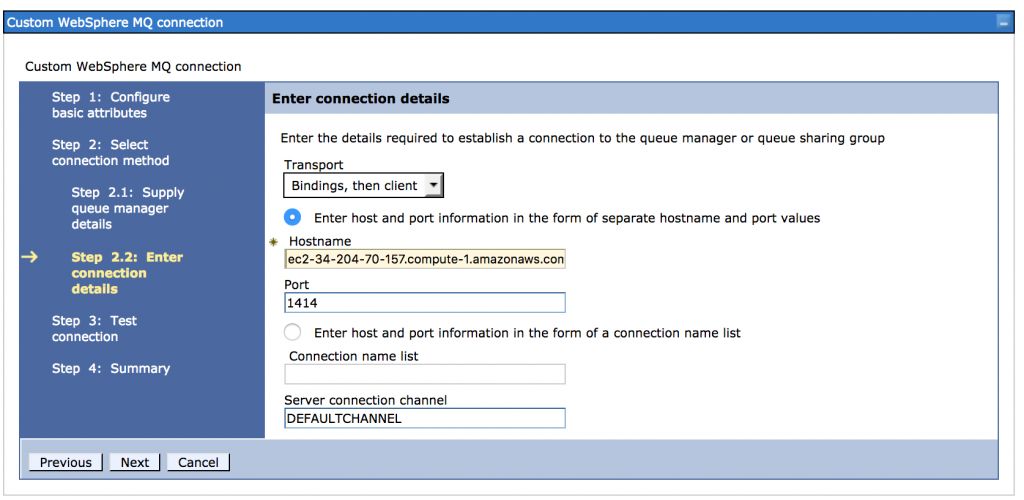
Task: Focus the Hostname input field
Action: pos(425,260)
